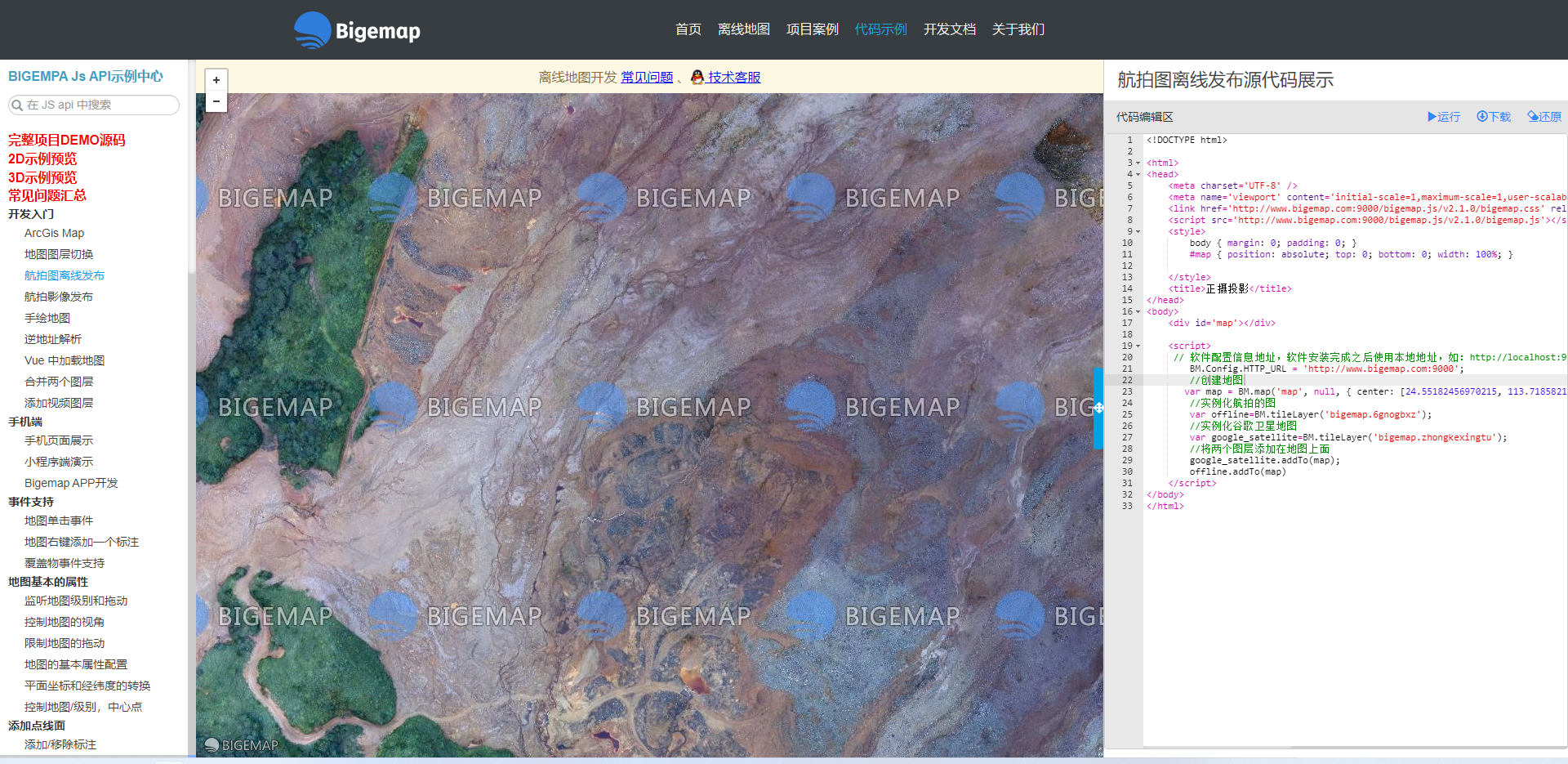This screenshot has height=764, width=1568.
Task: Open 项目案例 in top navigation
Action: [813, 29]
